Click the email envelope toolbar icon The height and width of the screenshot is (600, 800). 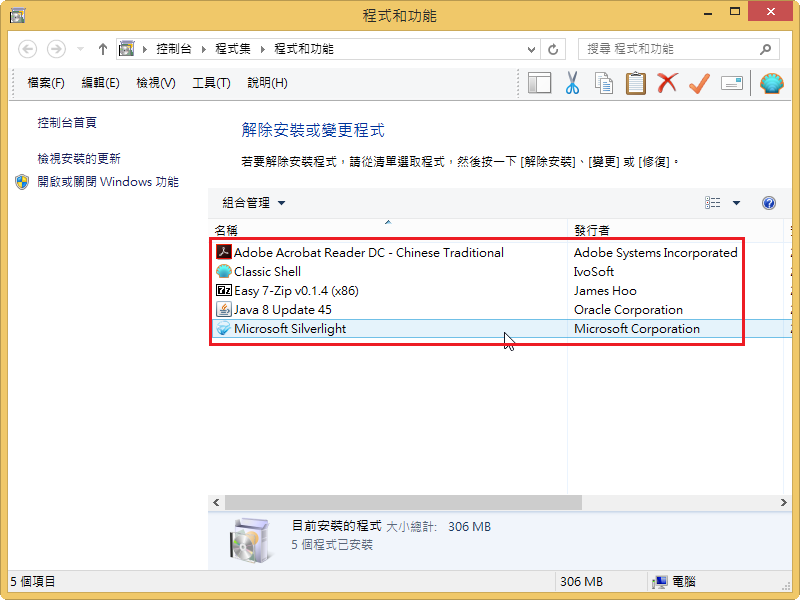(x=732, y=83)
